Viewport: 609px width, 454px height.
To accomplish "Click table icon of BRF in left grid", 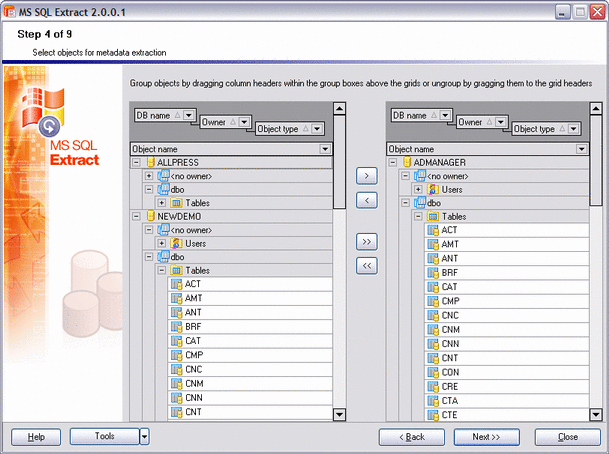I will 176,327.
